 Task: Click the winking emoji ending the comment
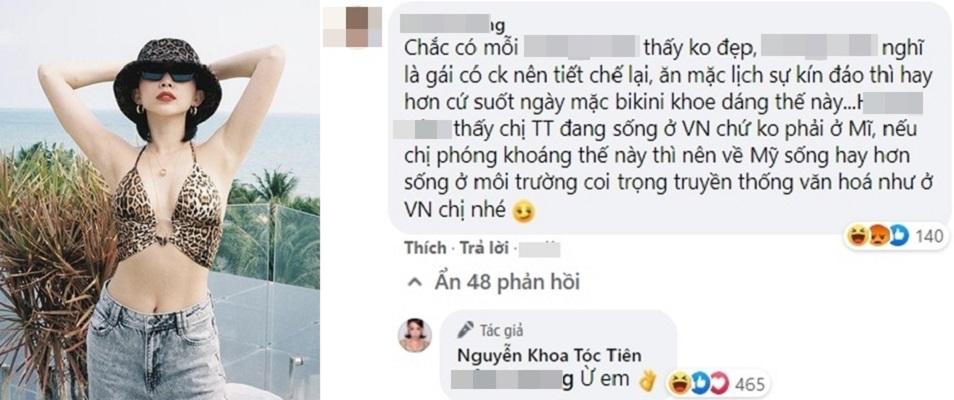point(523,211)
